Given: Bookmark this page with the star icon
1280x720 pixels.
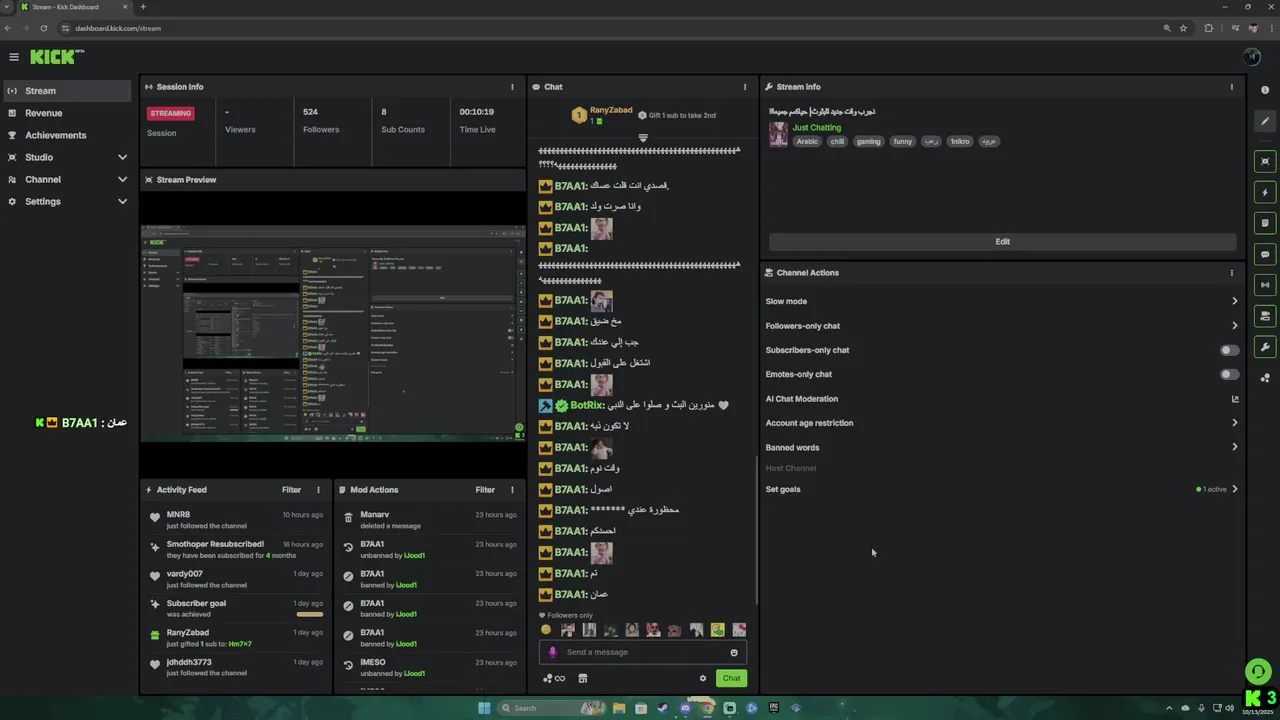Looking at the screenshot, I should tap(1183, 28).
